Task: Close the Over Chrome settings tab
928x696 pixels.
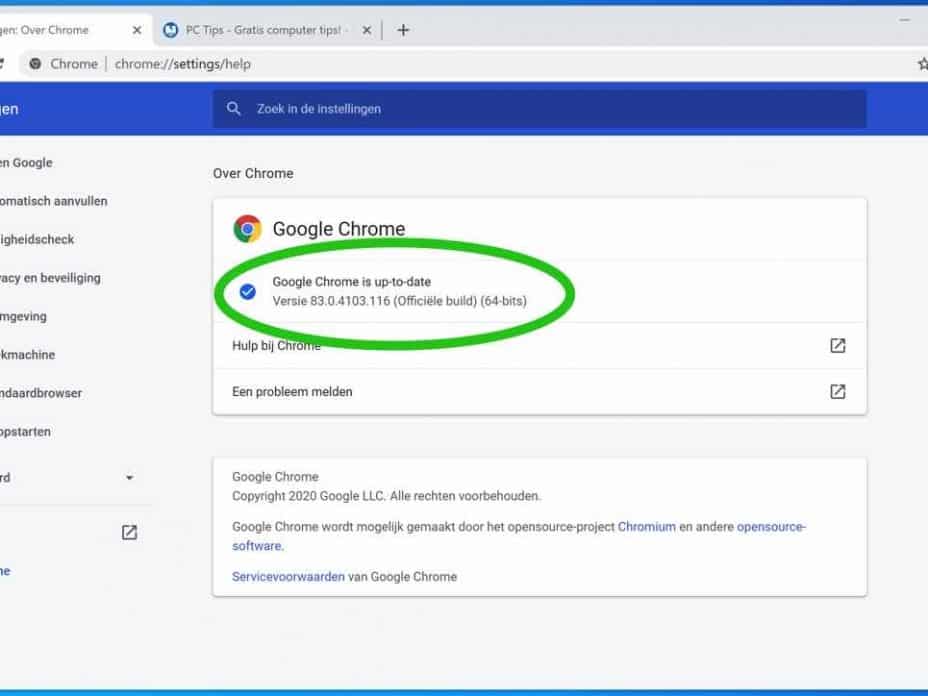Action: point(137,30)
